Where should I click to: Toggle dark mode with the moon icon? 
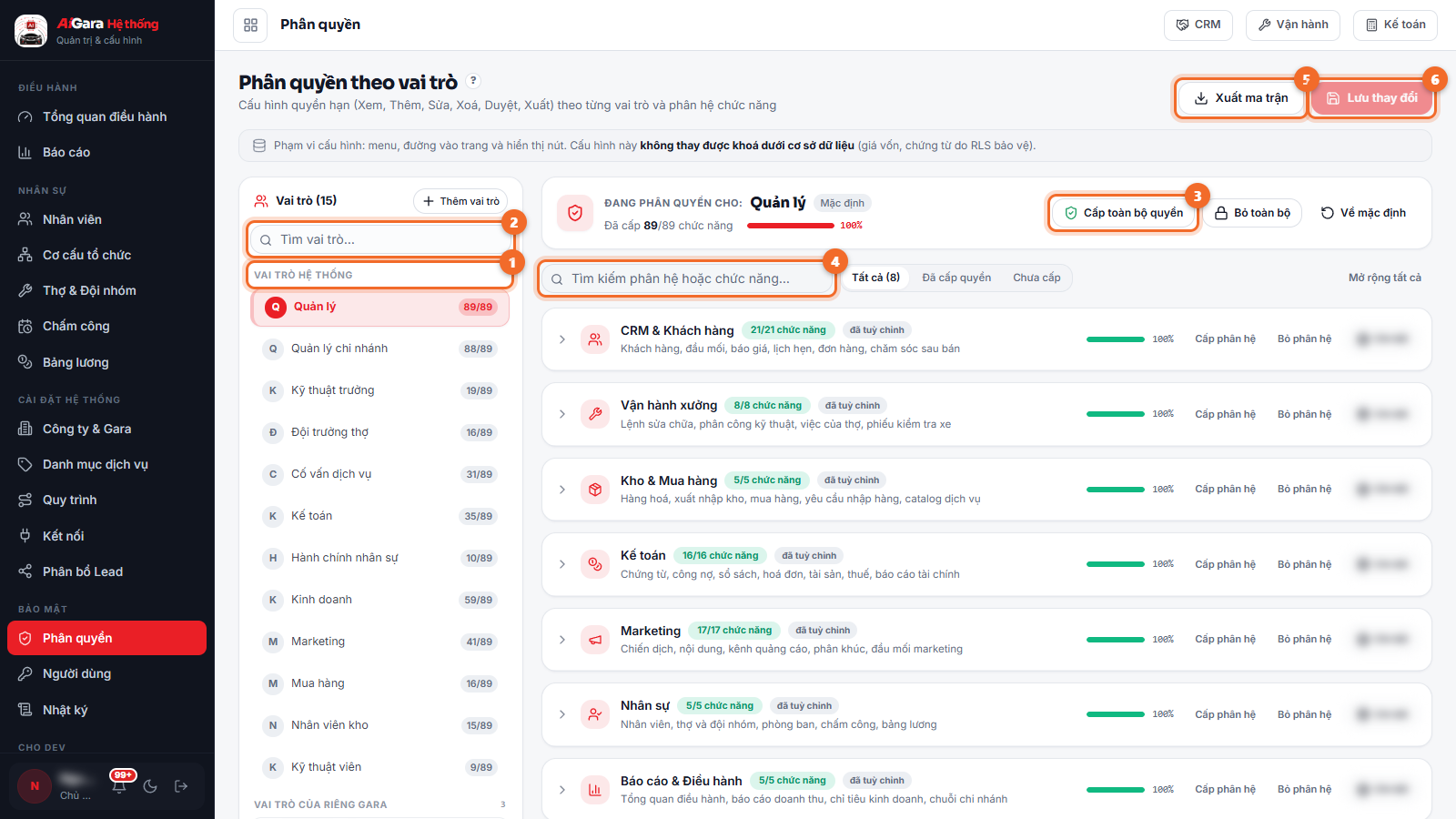click(151, 786)
